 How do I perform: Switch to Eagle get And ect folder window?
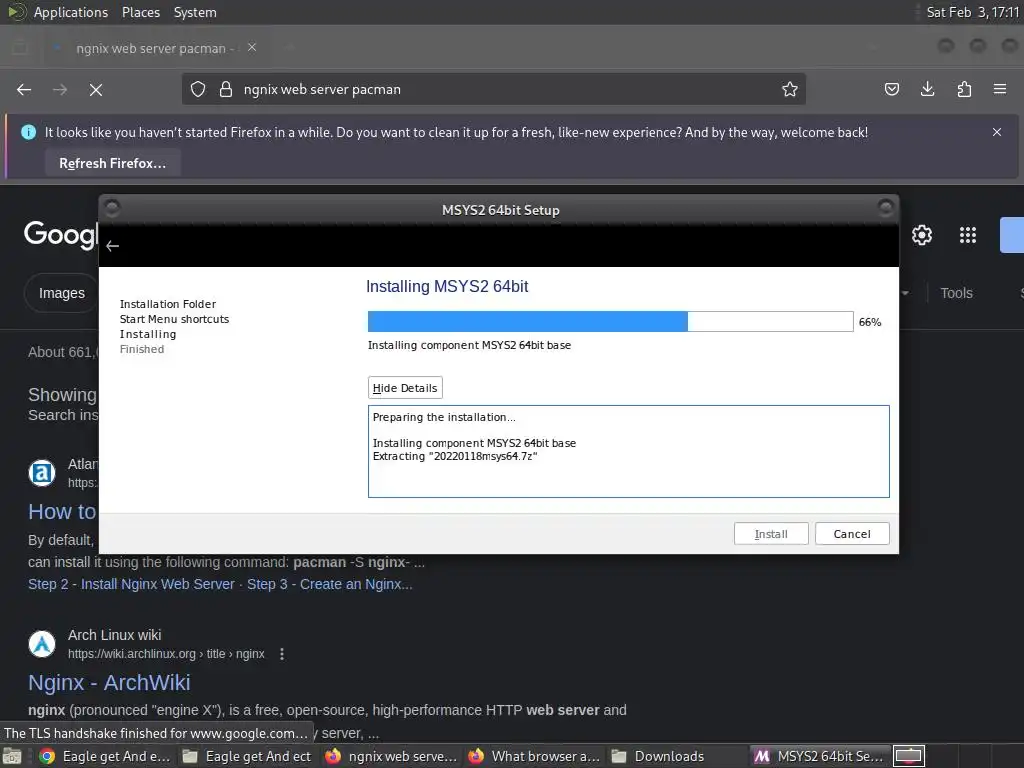[x=247, y=756]
